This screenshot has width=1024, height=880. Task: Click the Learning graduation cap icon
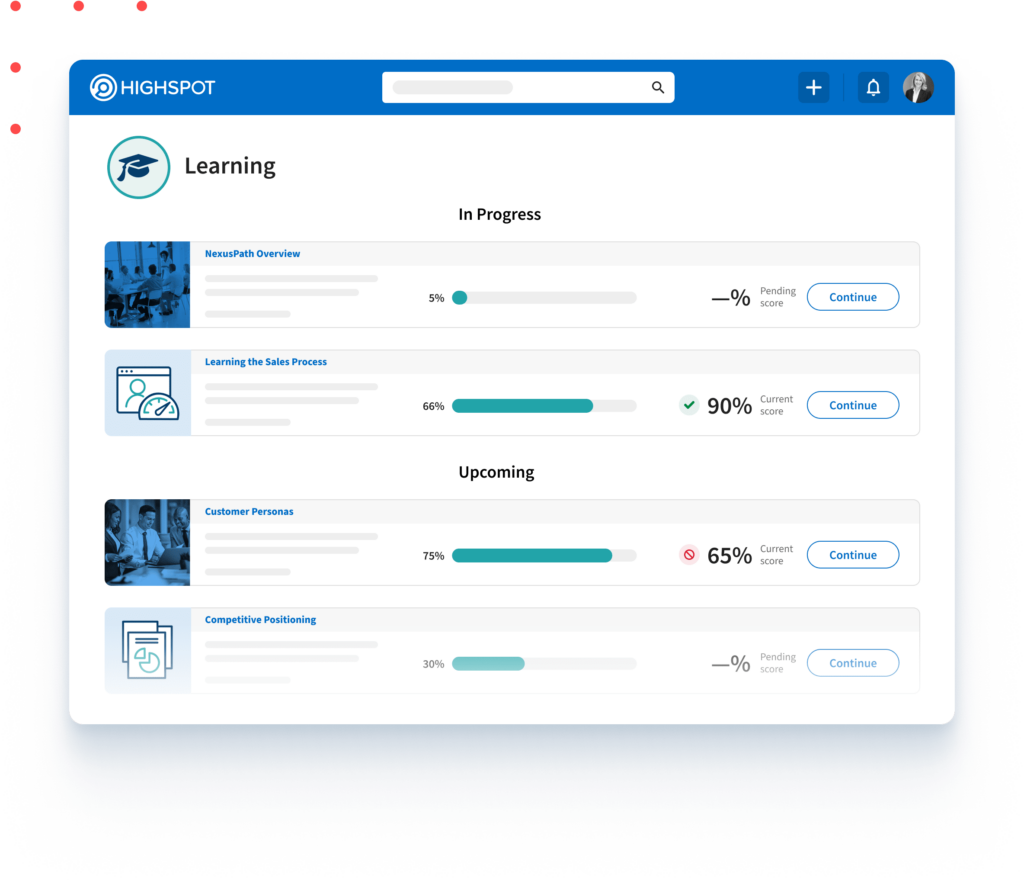tap(138, 167)
